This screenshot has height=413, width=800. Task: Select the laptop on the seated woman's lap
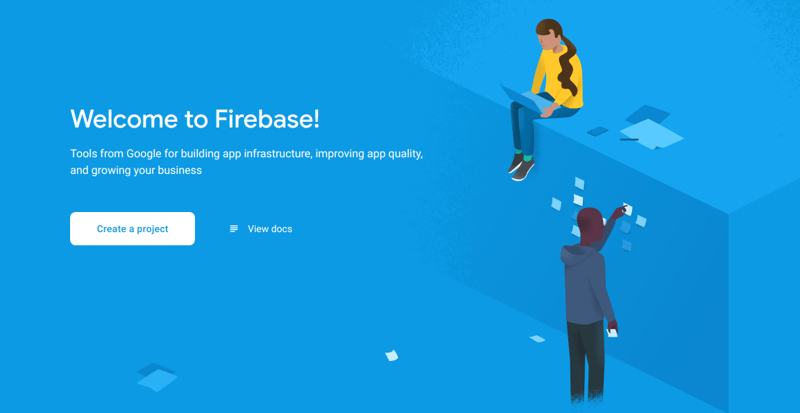click(x=526, y=99)
